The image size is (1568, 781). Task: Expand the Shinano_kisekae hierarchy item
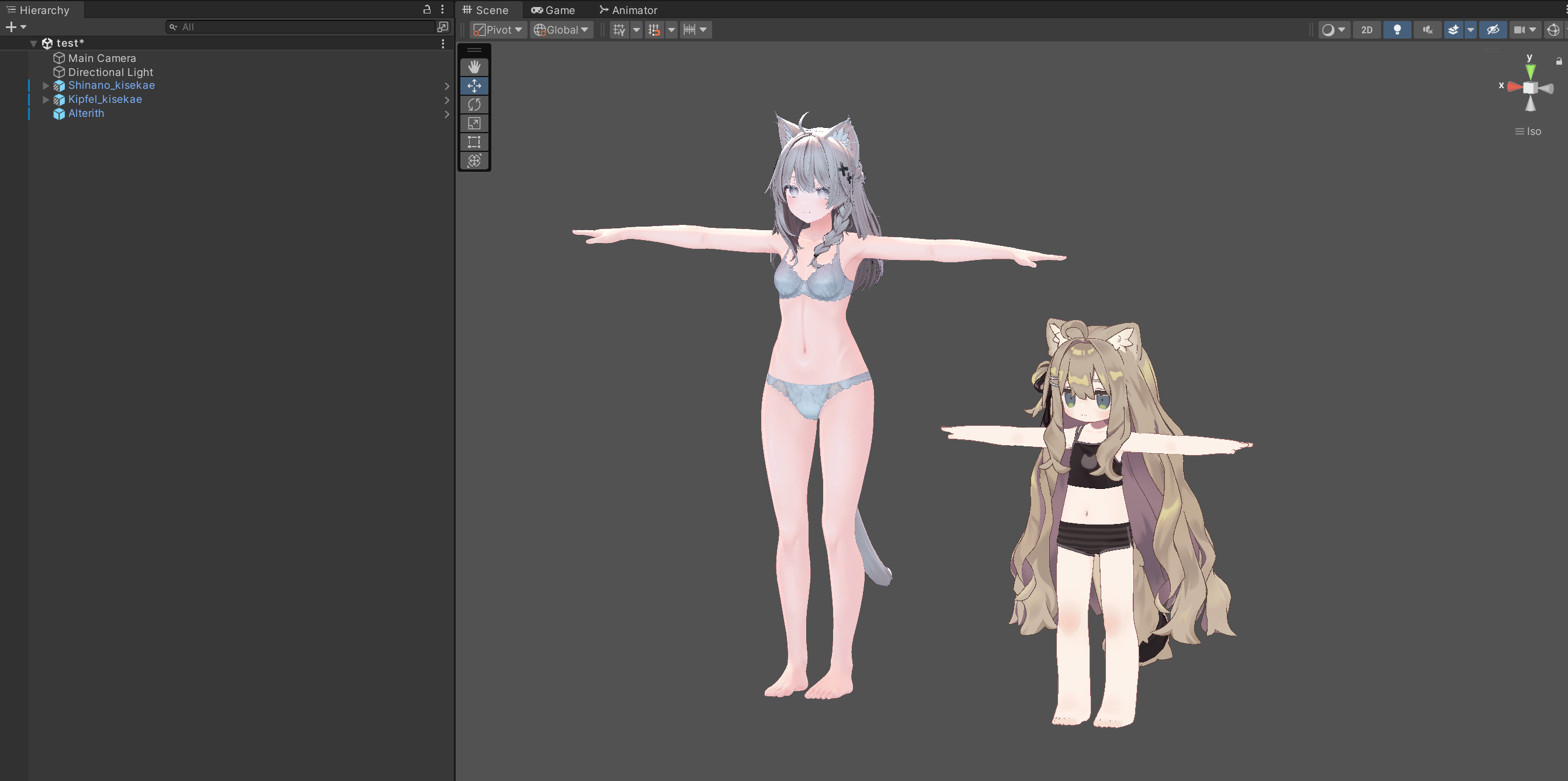tap(46, 86)
